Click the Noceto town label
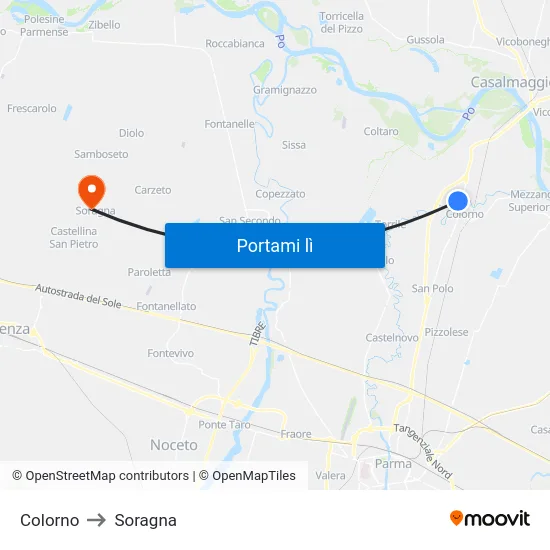This screenshot has width=550, height=550. [174, 445]
